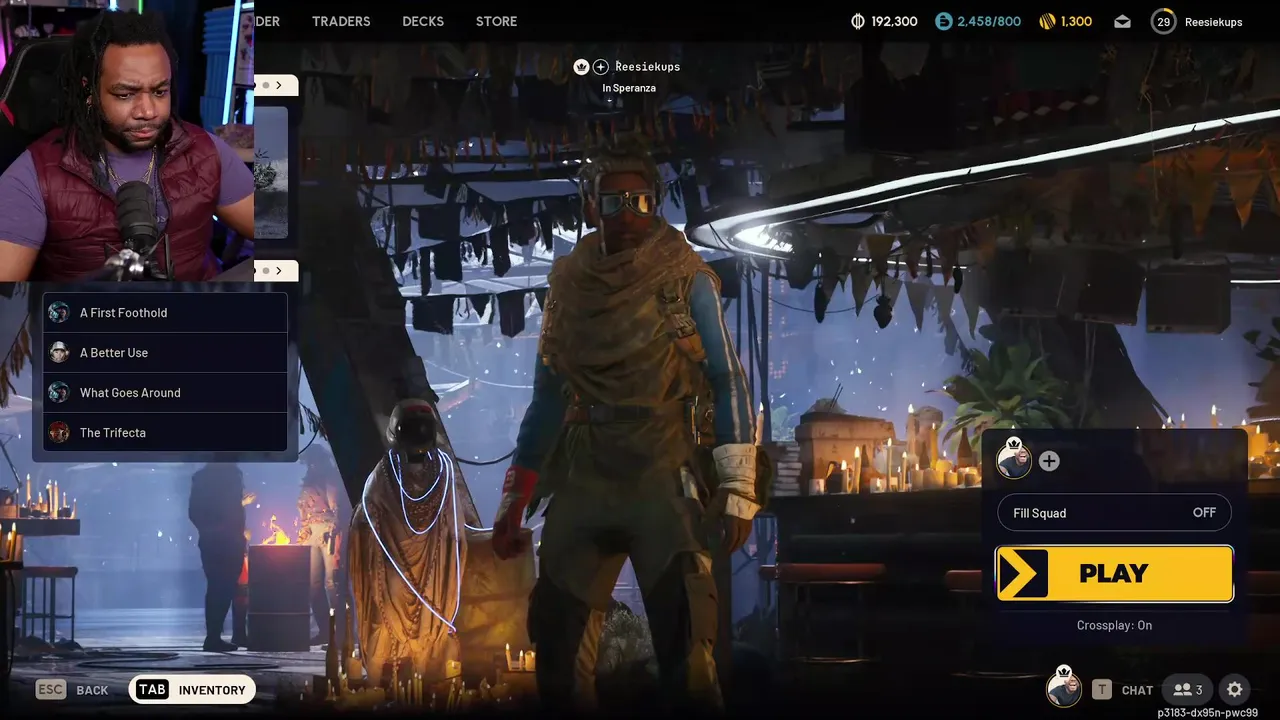This screenshot has height=720, width=1280.
Task: Click the crown leader icon above character
Action: coord(581,67)
